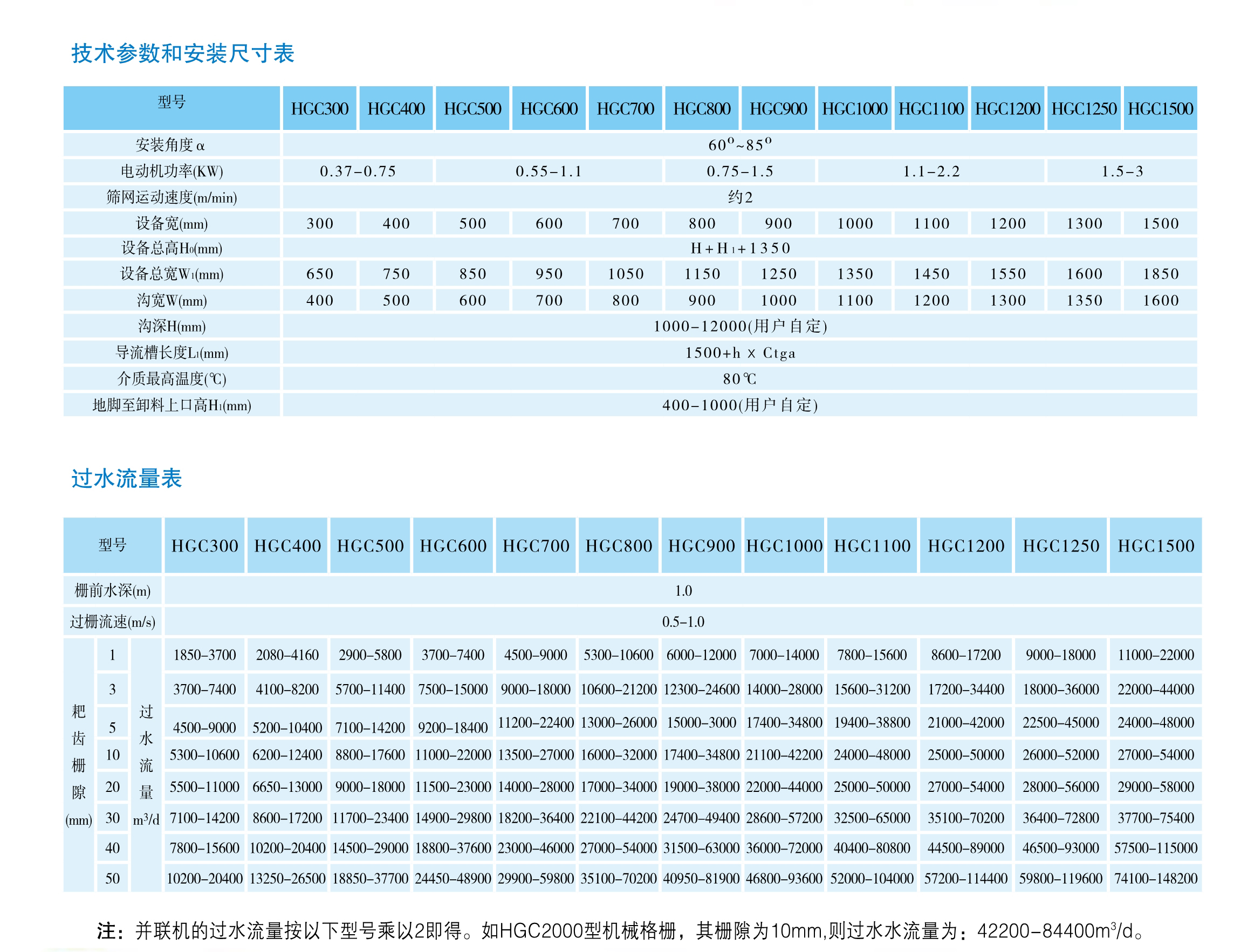Select the motor power cell 1.5-3
Image resolution: width=1234 pixels, height=952 pixels.
pos(1122,171)
